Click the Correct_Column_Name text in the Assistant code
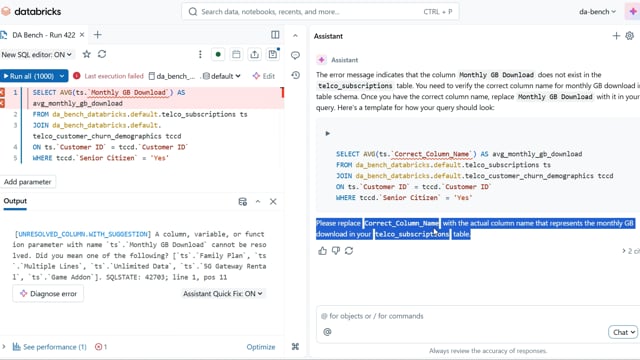Image resolution: width=640 pixels, height=360 pixels. click(x=432, y=154)
